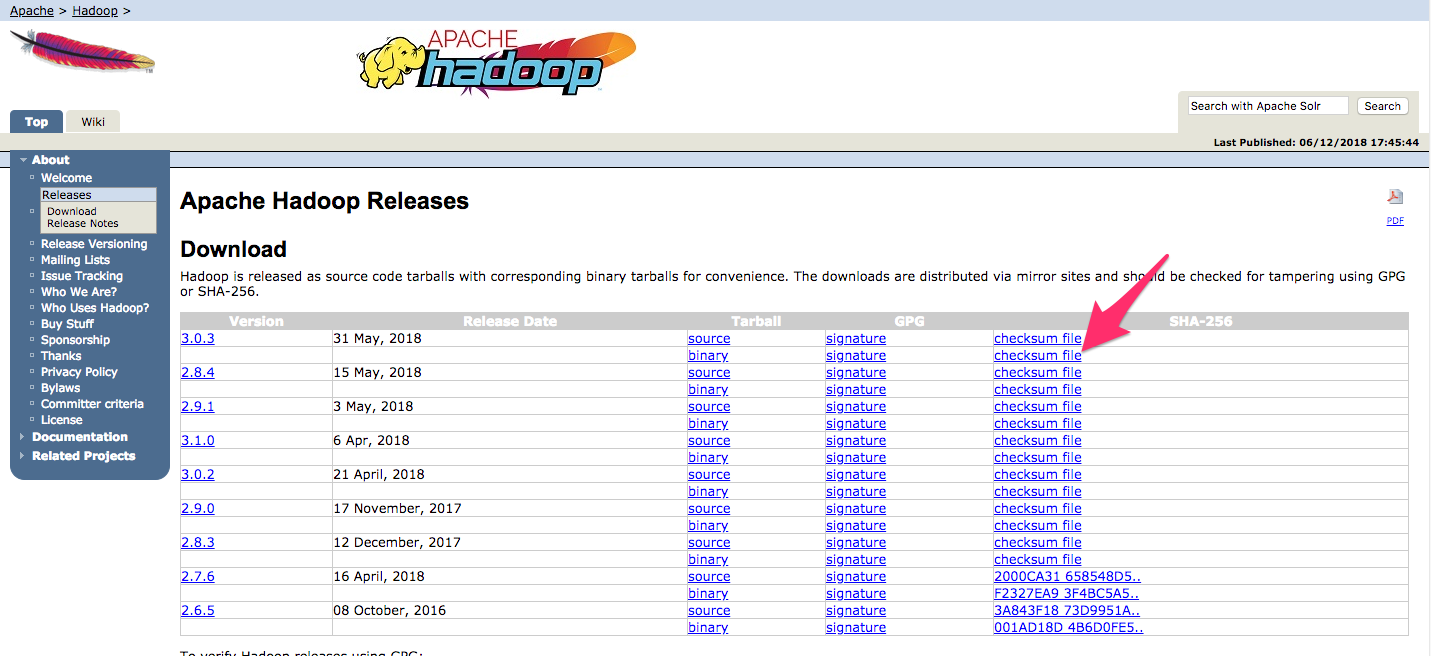Screen dimensions: 1431x656
Task: Expand the Documentation section
Action: 80,437
